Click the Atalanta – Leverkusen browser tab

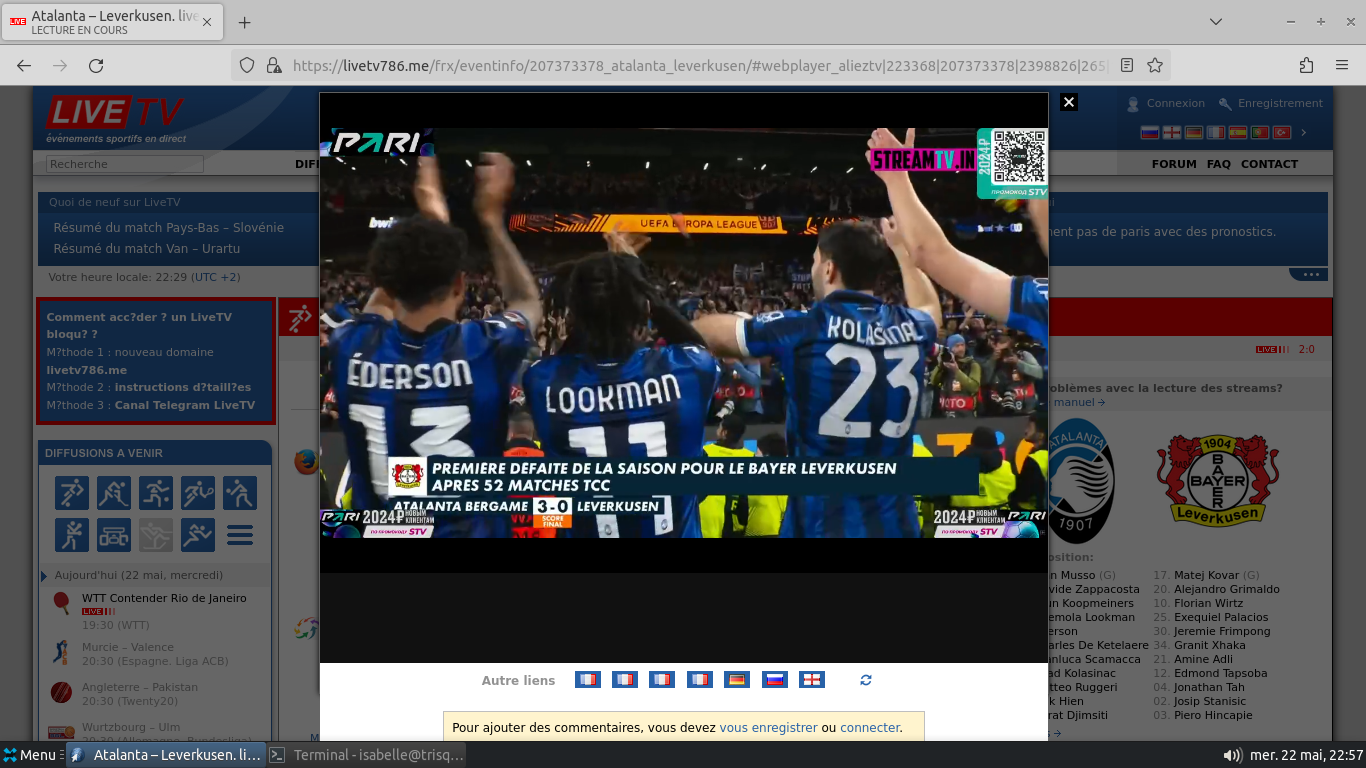[112, 22]
